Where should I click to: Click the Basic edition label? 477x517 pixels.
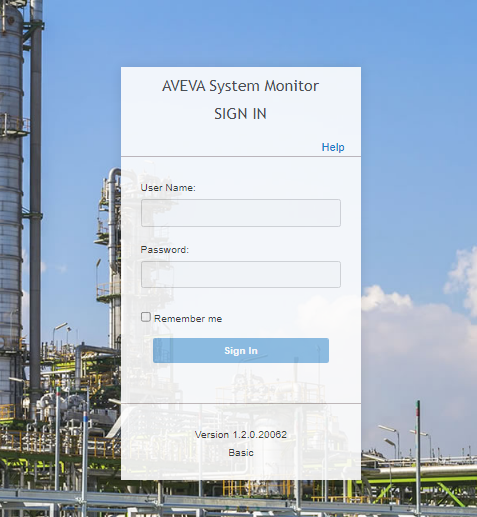(x=241, y=453)
